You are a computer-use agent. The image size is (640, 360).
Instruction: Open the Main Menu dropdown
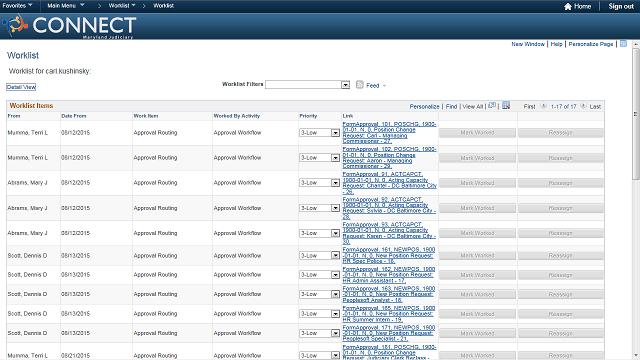(x=66, y=6)
